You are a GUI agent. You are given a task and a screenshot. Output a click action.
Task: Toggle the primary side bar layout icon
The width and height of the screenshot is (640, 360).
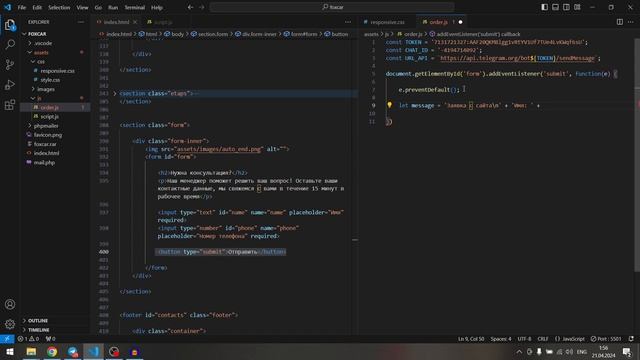coord(544,7)
